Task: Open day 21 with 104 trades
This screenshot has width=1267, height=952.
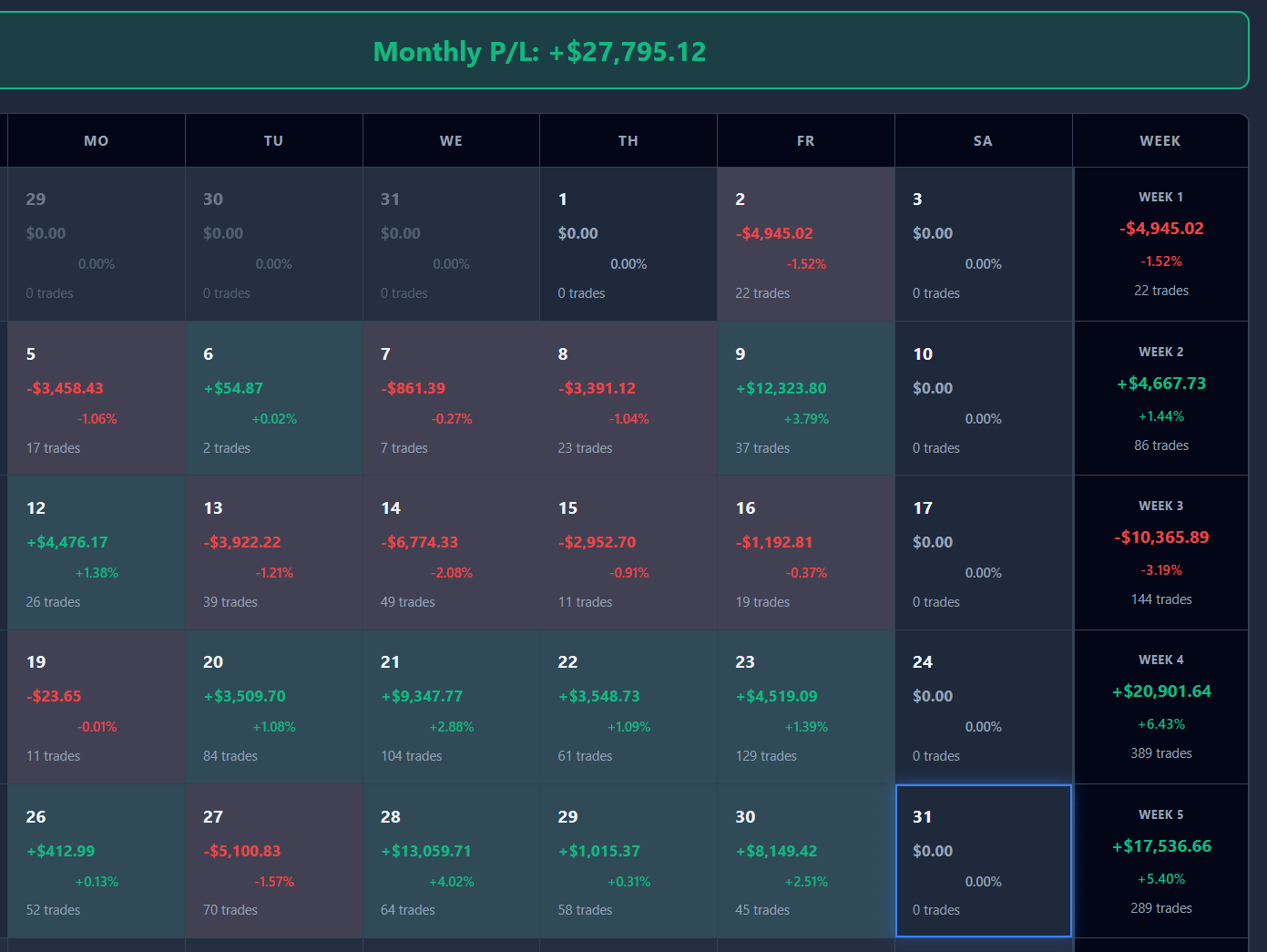Action: point(451,707)
